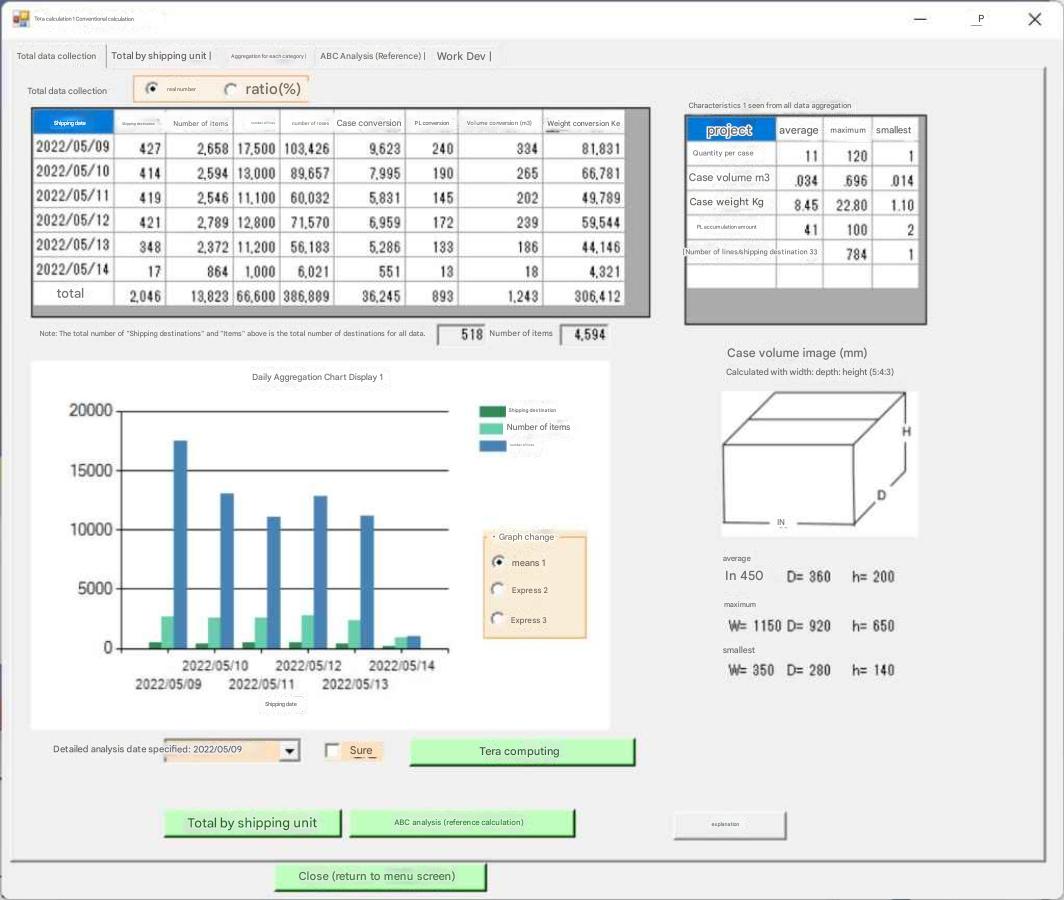Open the 'Work Dev' tab
1064x900 pixels.
(462, 56)
